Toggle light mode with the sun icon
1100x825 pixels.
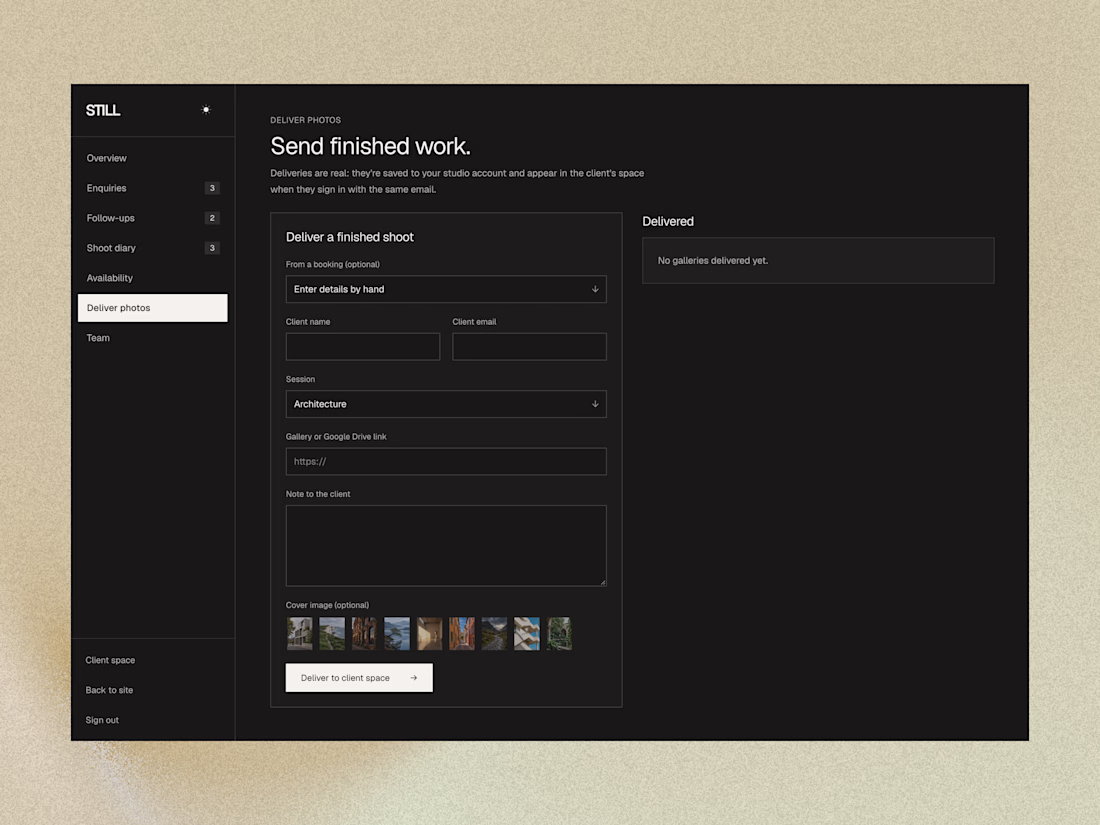(206, 109)
